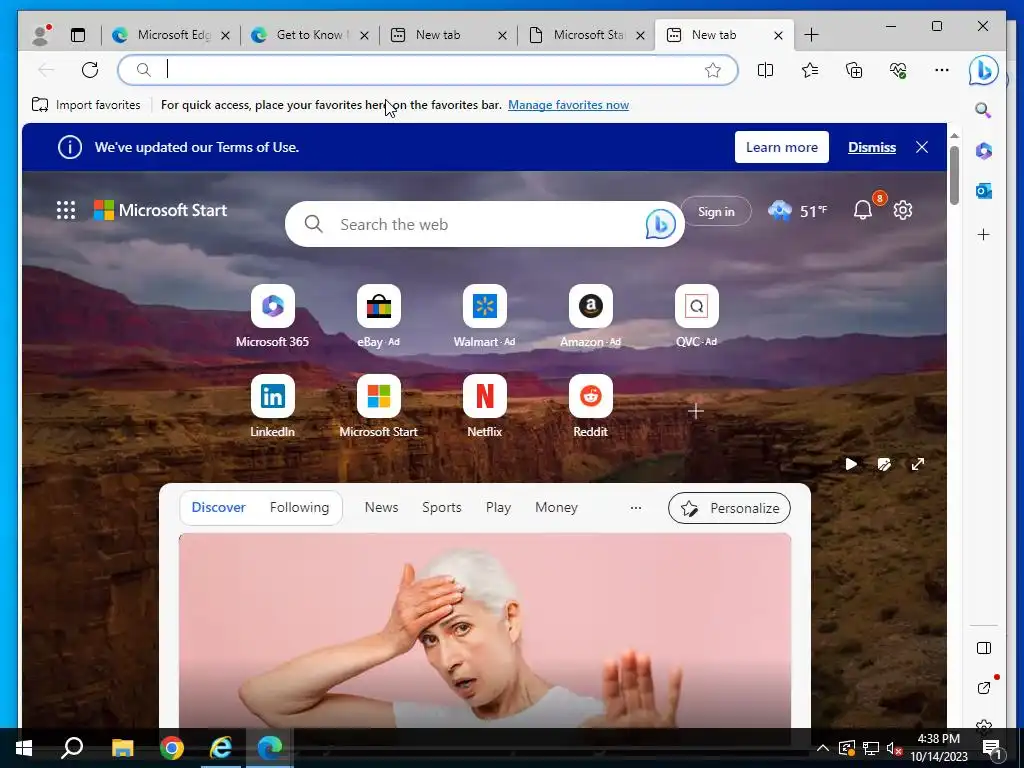
Task: Open Outlook sidebar icon
Action: pos(984,191)
